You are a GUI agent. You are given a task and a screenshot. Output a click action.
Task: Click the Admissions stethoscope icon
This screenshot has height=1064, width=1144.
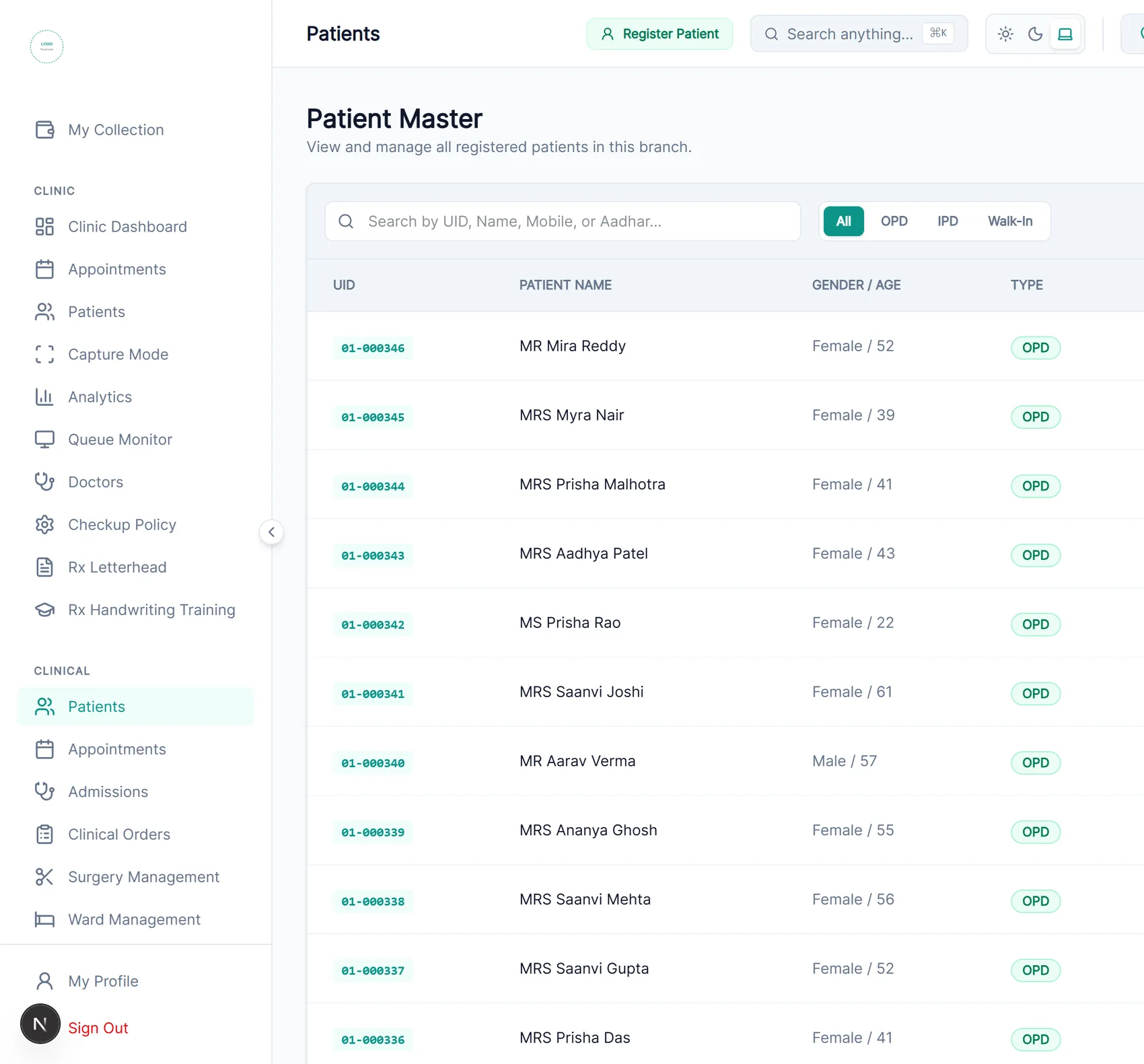tap(44, 791)
